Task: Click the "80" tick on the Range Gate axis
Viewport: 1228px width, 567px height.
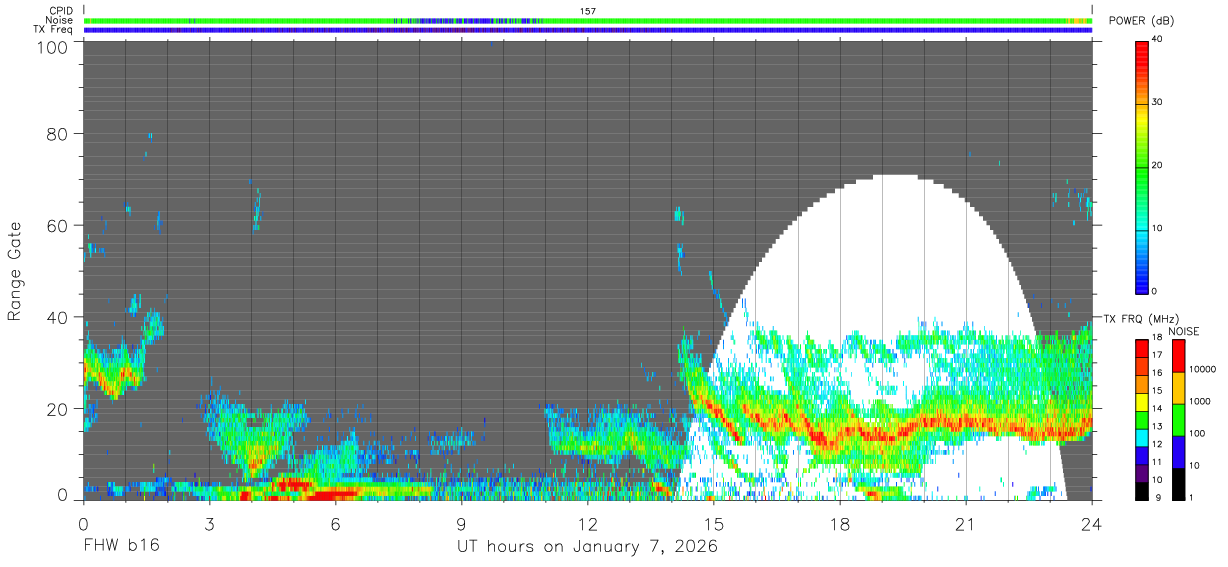Action: [x=58, y=134]
